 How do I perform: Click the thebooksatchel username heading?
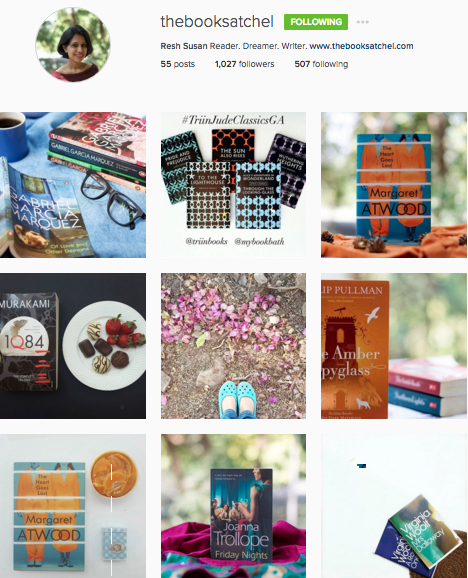point(217,21)
